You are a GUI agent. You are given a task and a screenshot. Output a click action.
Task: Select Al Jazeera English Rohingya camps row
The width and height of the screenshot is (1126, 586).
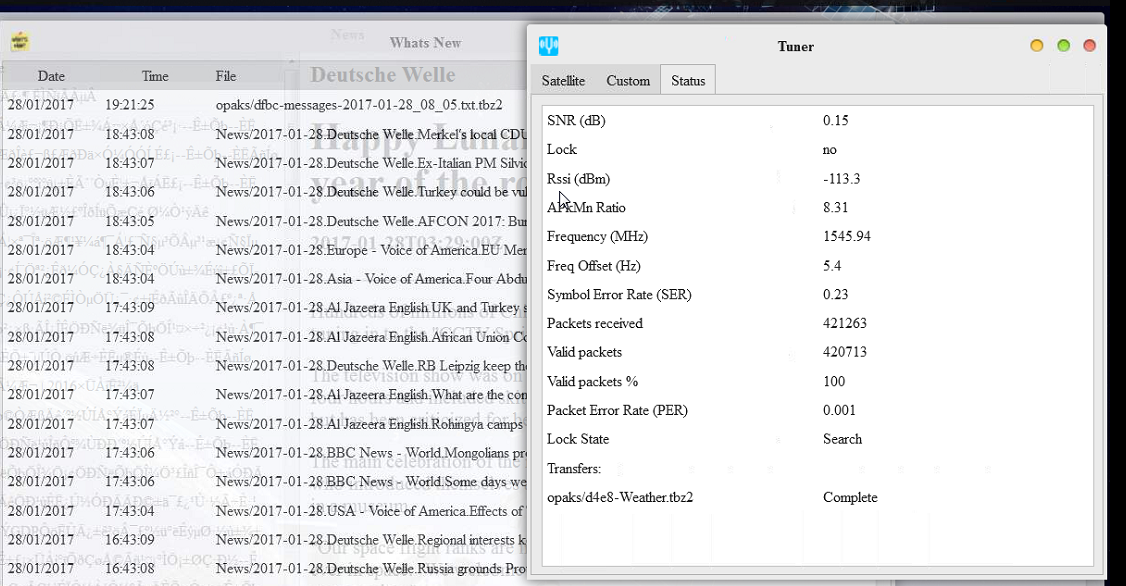pyautogui.click(x=264, y=424)
